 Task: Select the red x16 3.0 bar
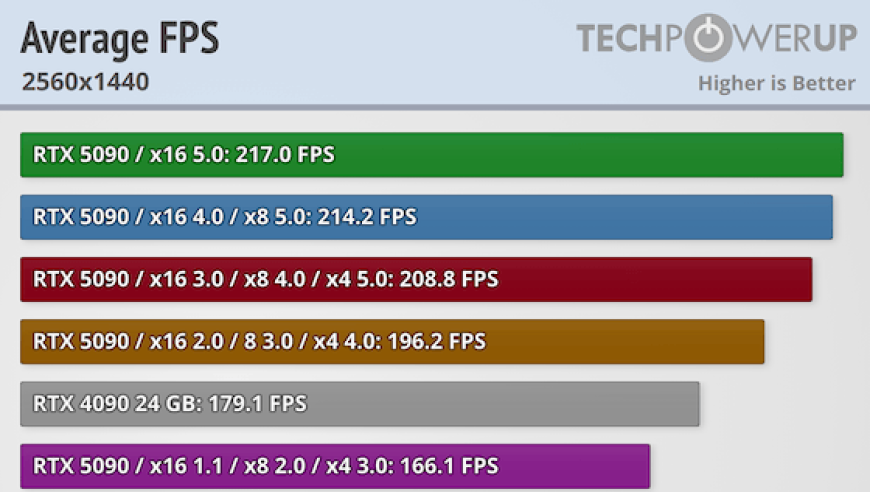[x=416, y=279]
